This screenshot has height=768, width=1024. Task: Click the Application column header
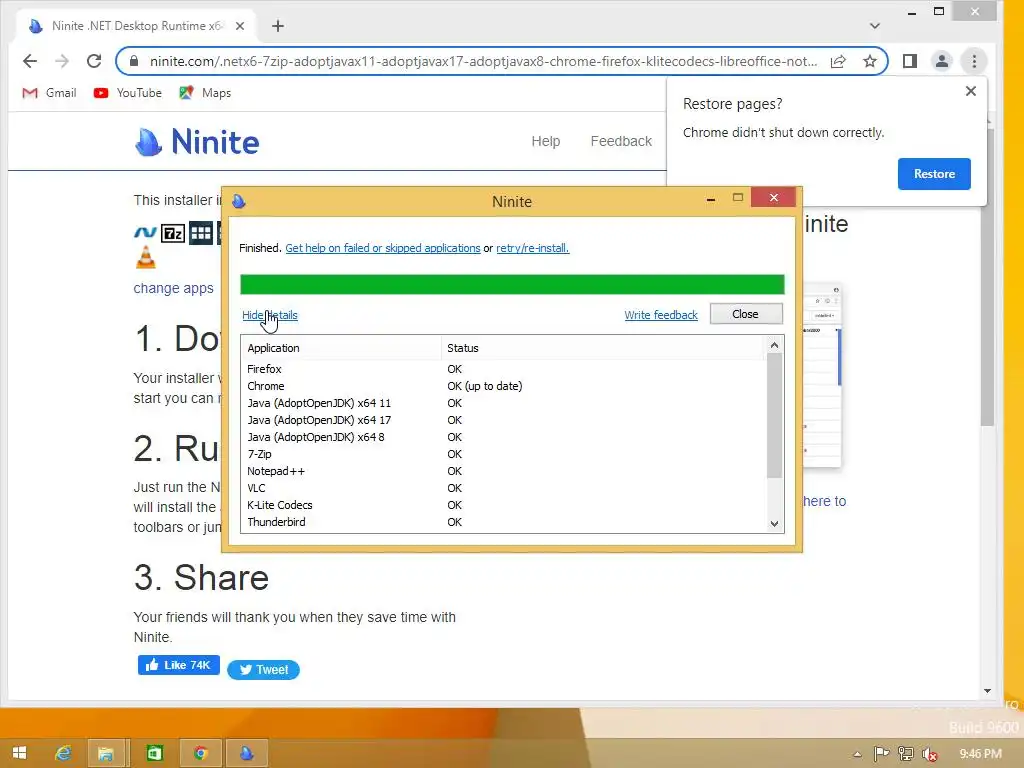[342, 348]
